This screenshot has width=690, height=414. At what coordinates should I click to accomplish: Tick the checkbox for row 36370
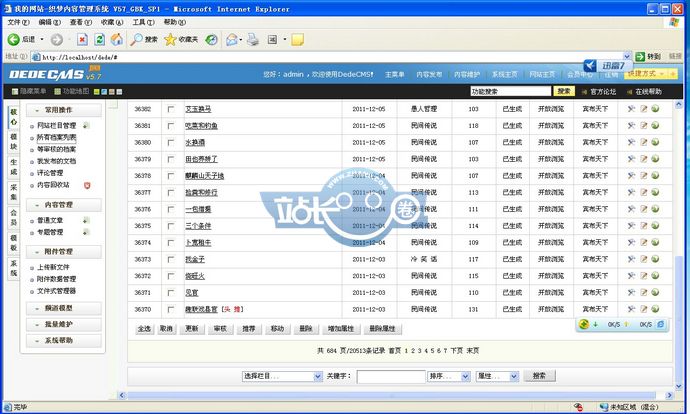click(171, 310)
